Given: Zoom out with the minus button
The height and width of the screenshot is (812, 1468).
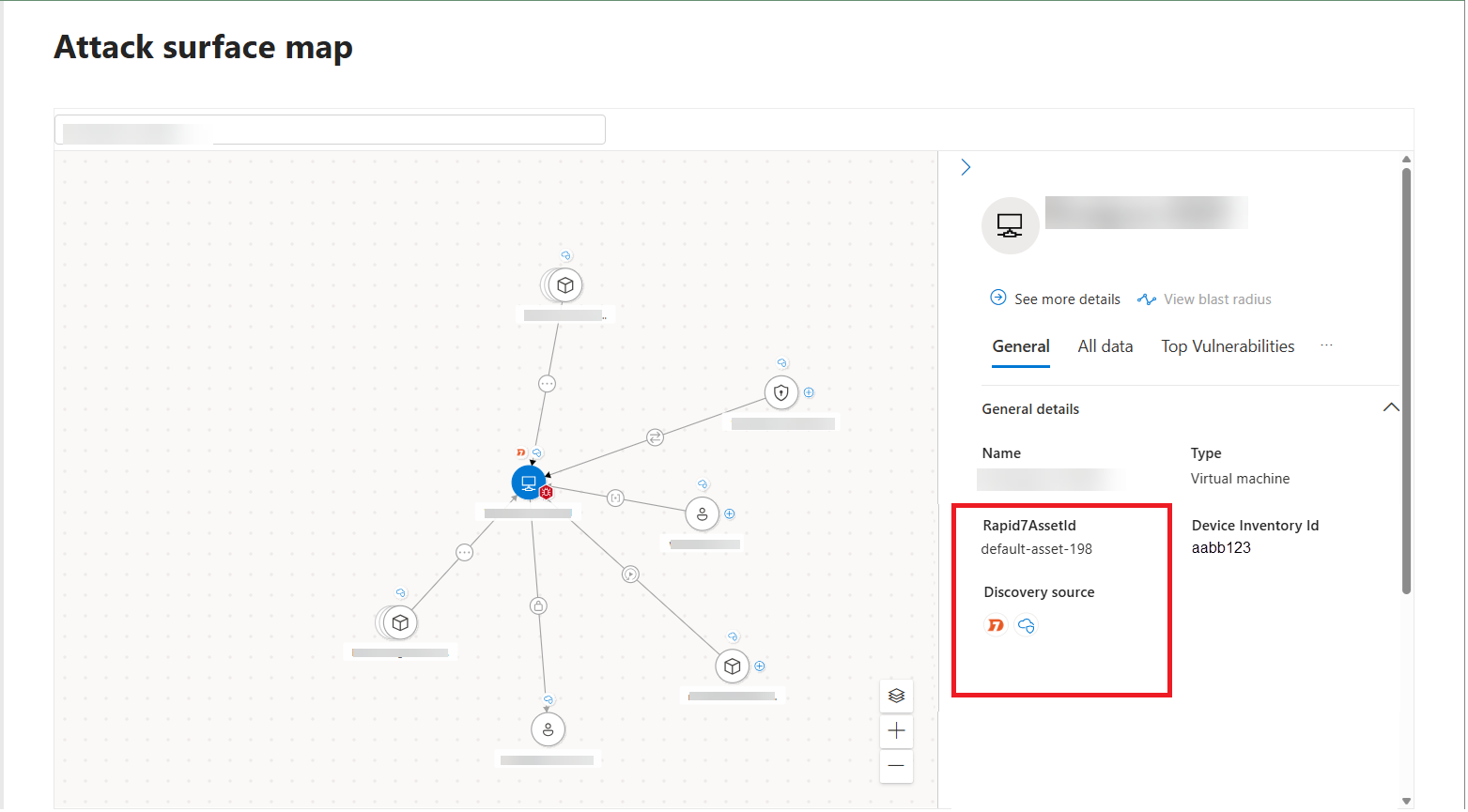Looking at the screenshot, I should click(896, 766).
